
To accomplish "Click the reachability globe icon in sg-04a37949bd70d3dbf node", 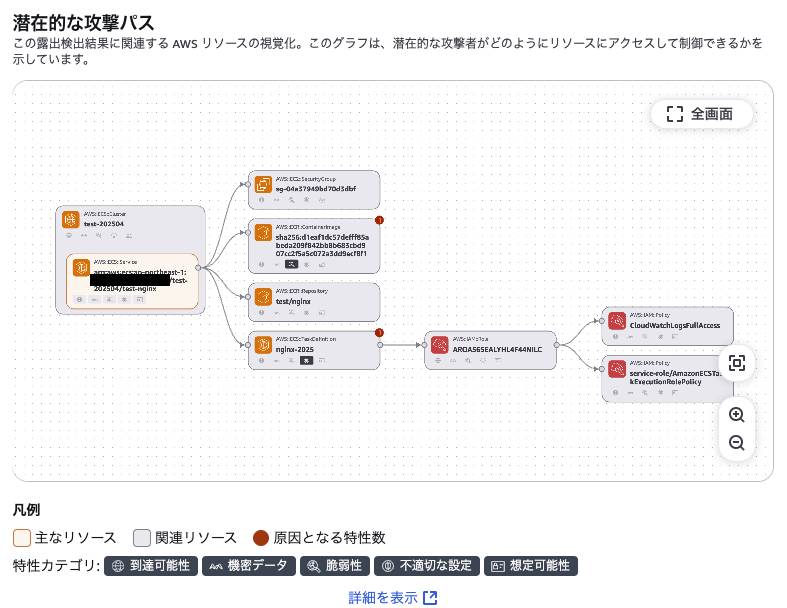I will tap(261, 200).
